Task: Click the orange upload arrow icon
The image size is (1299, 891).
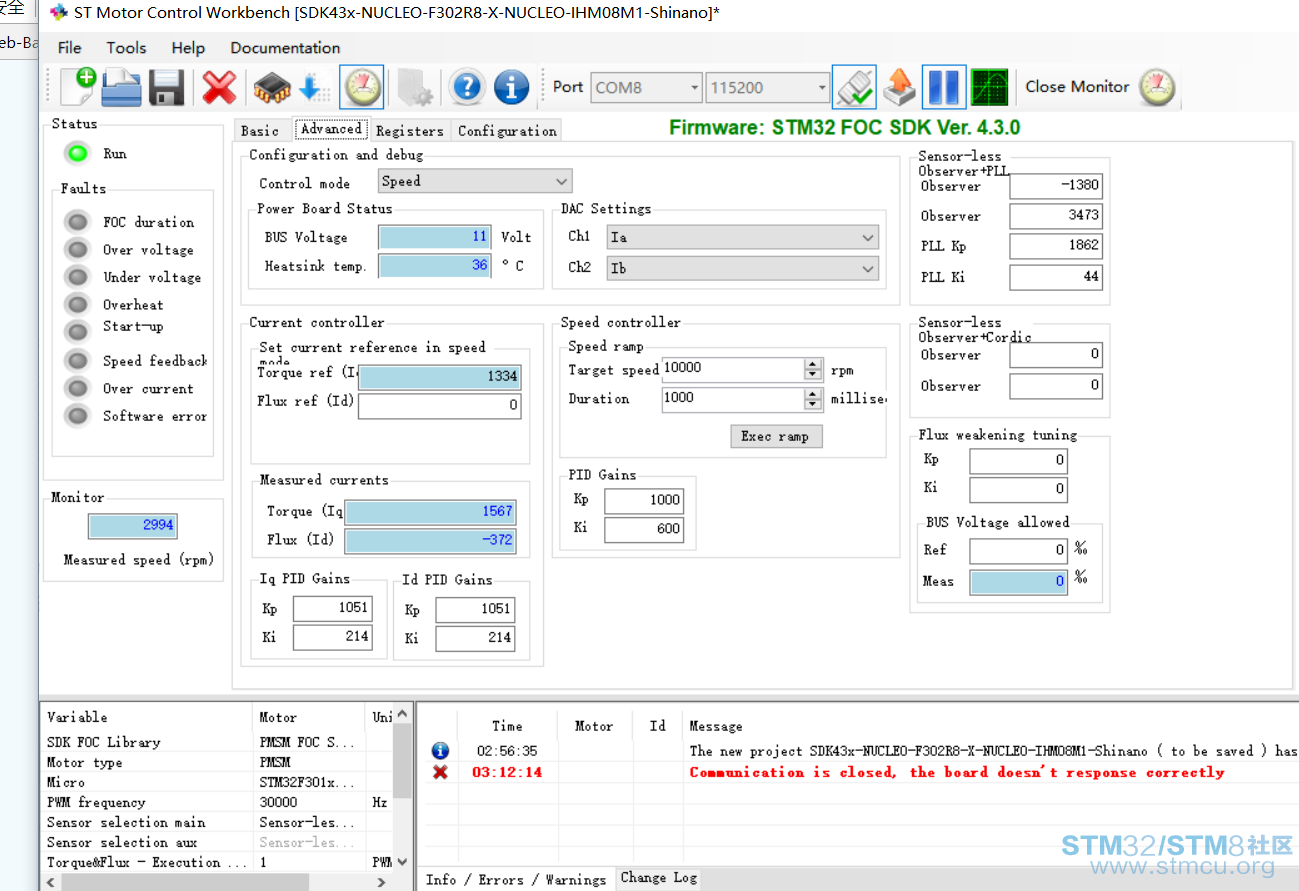Action: coord(899,87)
